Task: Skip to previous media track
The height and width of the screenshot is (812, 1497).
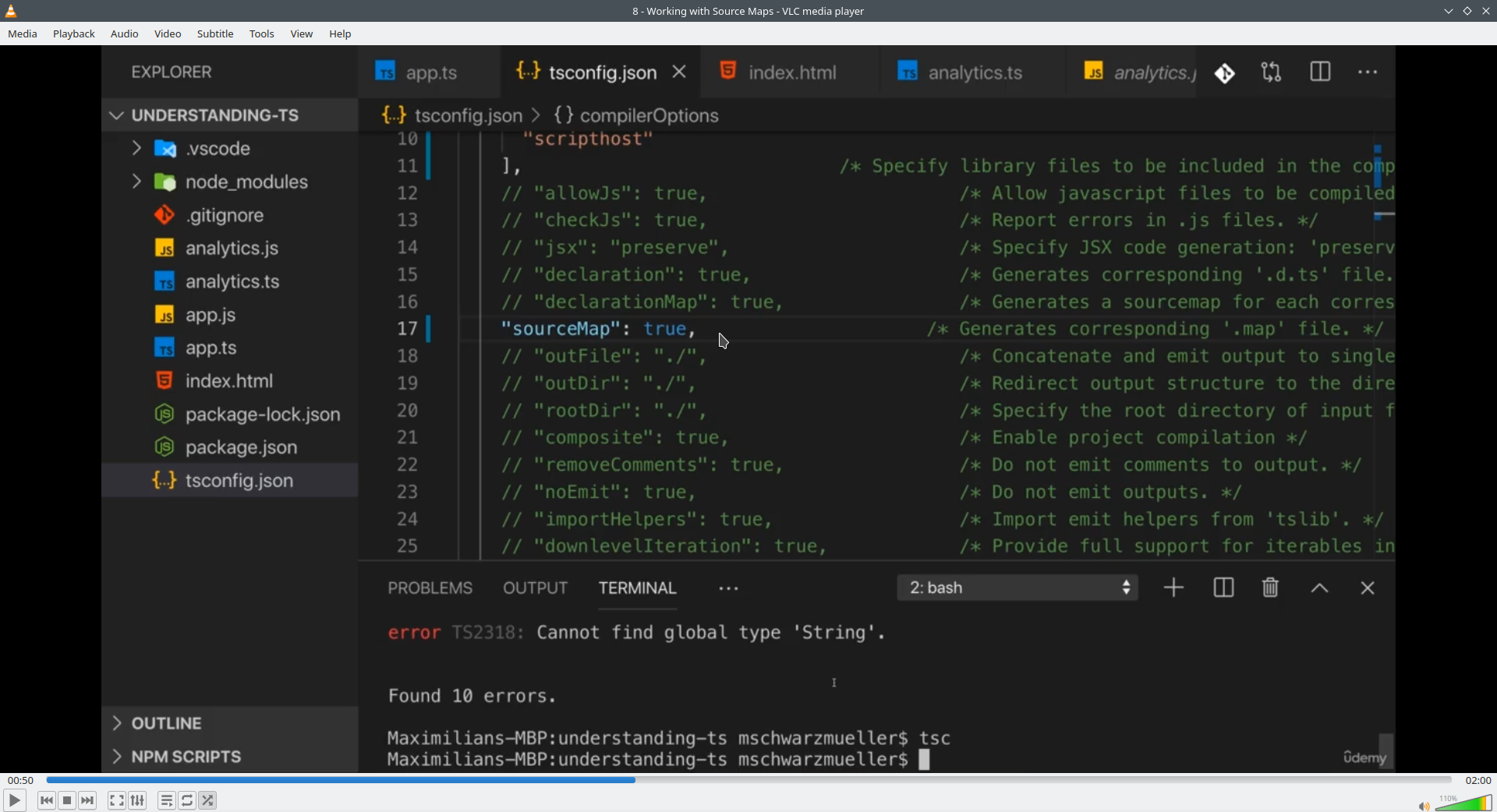Action: point(47,800)
